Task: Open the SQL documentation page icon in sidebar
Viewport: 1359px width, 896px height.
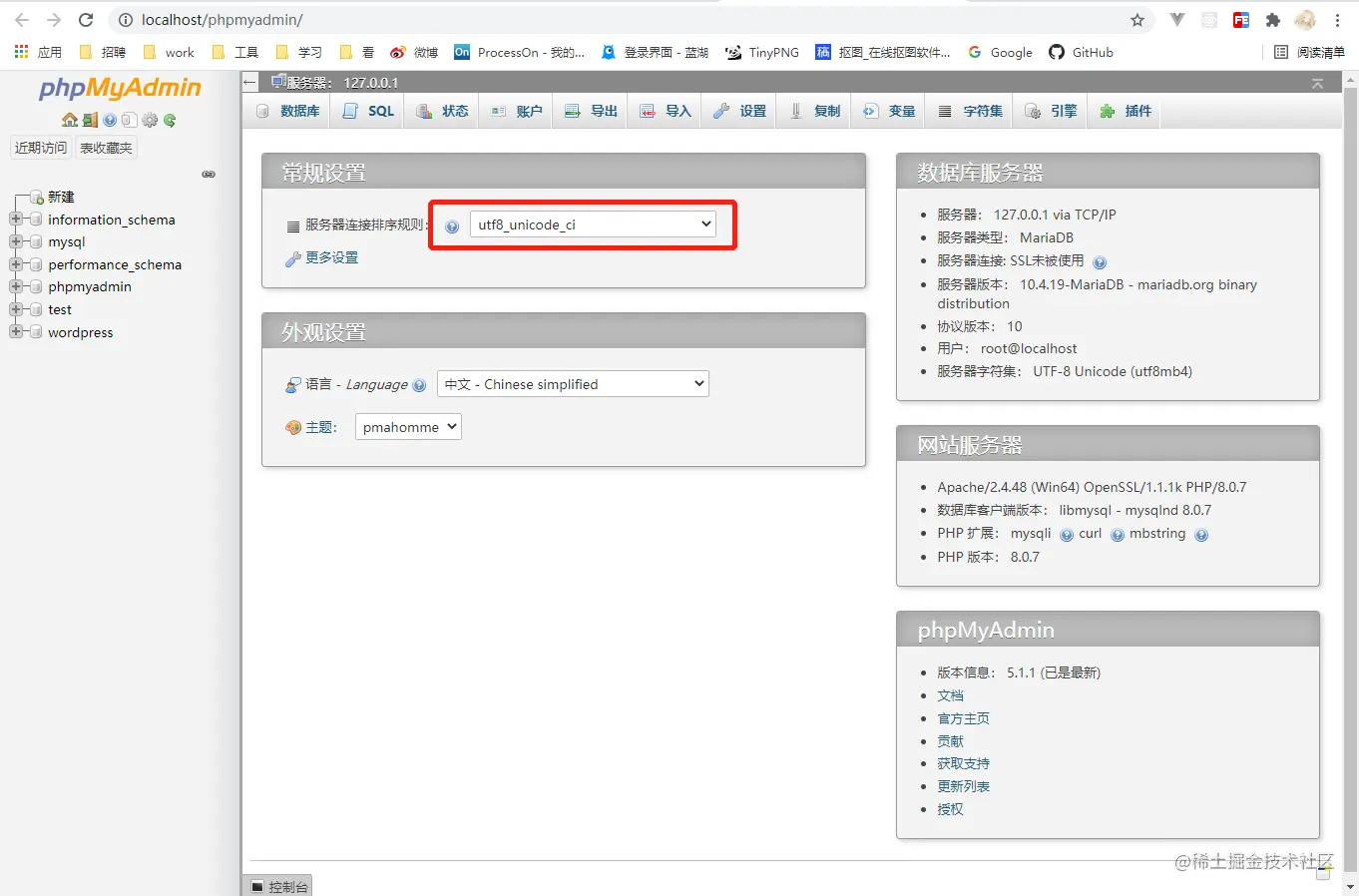Action: click(129, 120)
